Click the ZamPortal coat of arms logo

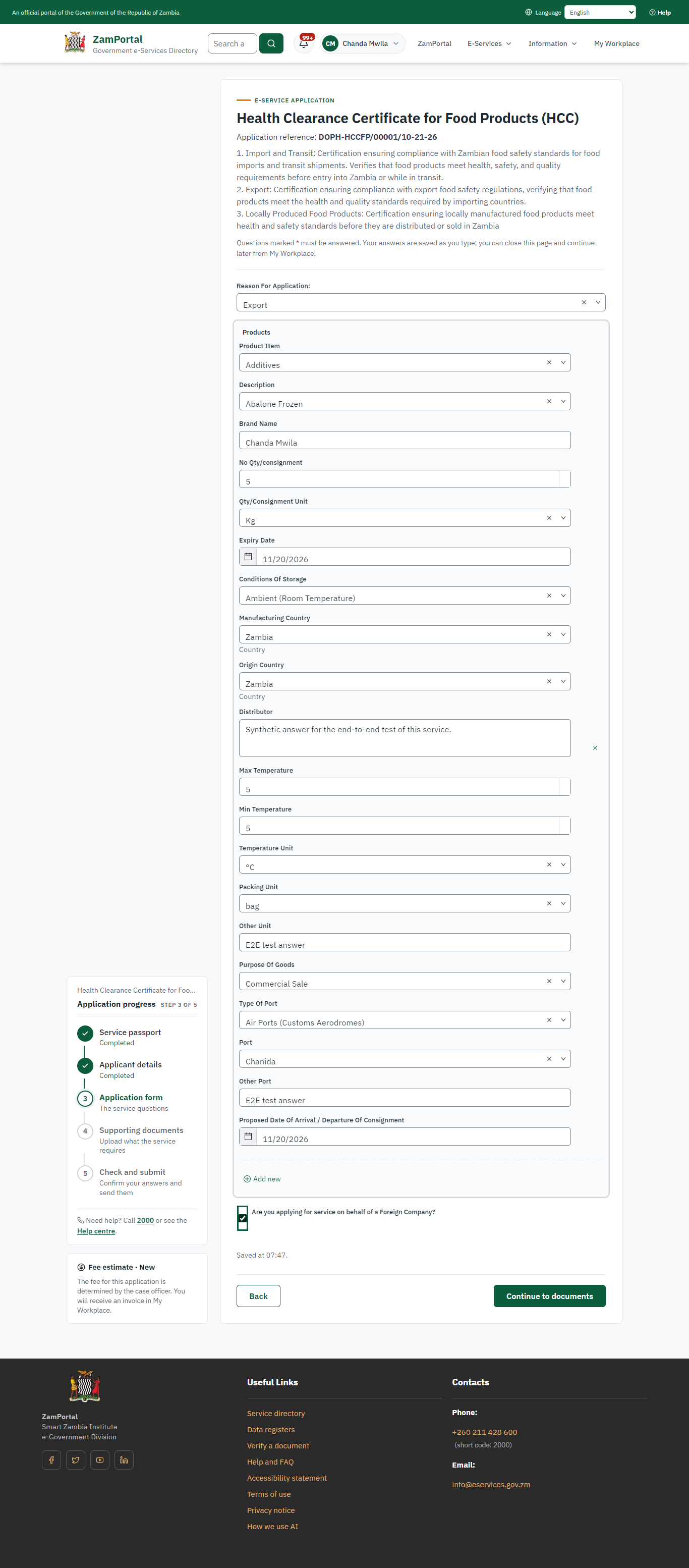75,42
